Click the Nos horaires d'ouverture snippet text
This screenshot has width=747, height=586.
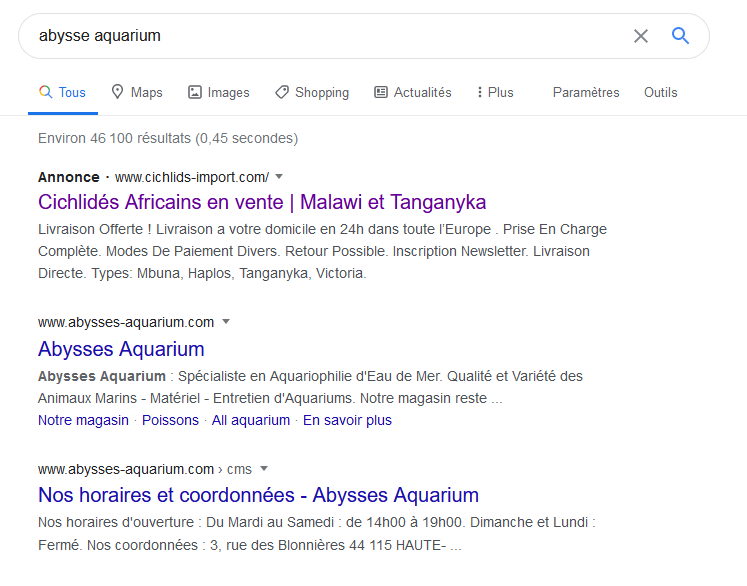[x=317, y=534]
